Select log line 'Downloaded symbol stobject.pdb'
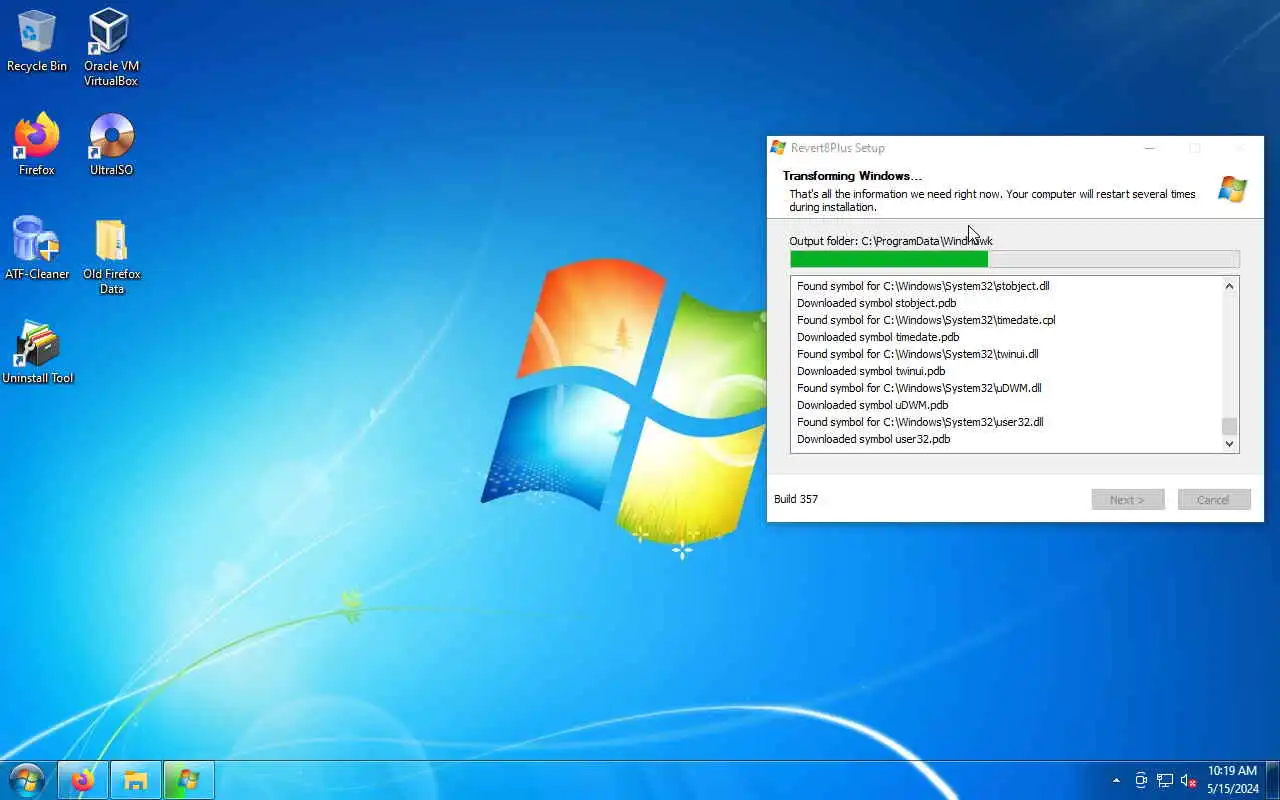The image size is (1280, 800). click(x=876, y=303)
